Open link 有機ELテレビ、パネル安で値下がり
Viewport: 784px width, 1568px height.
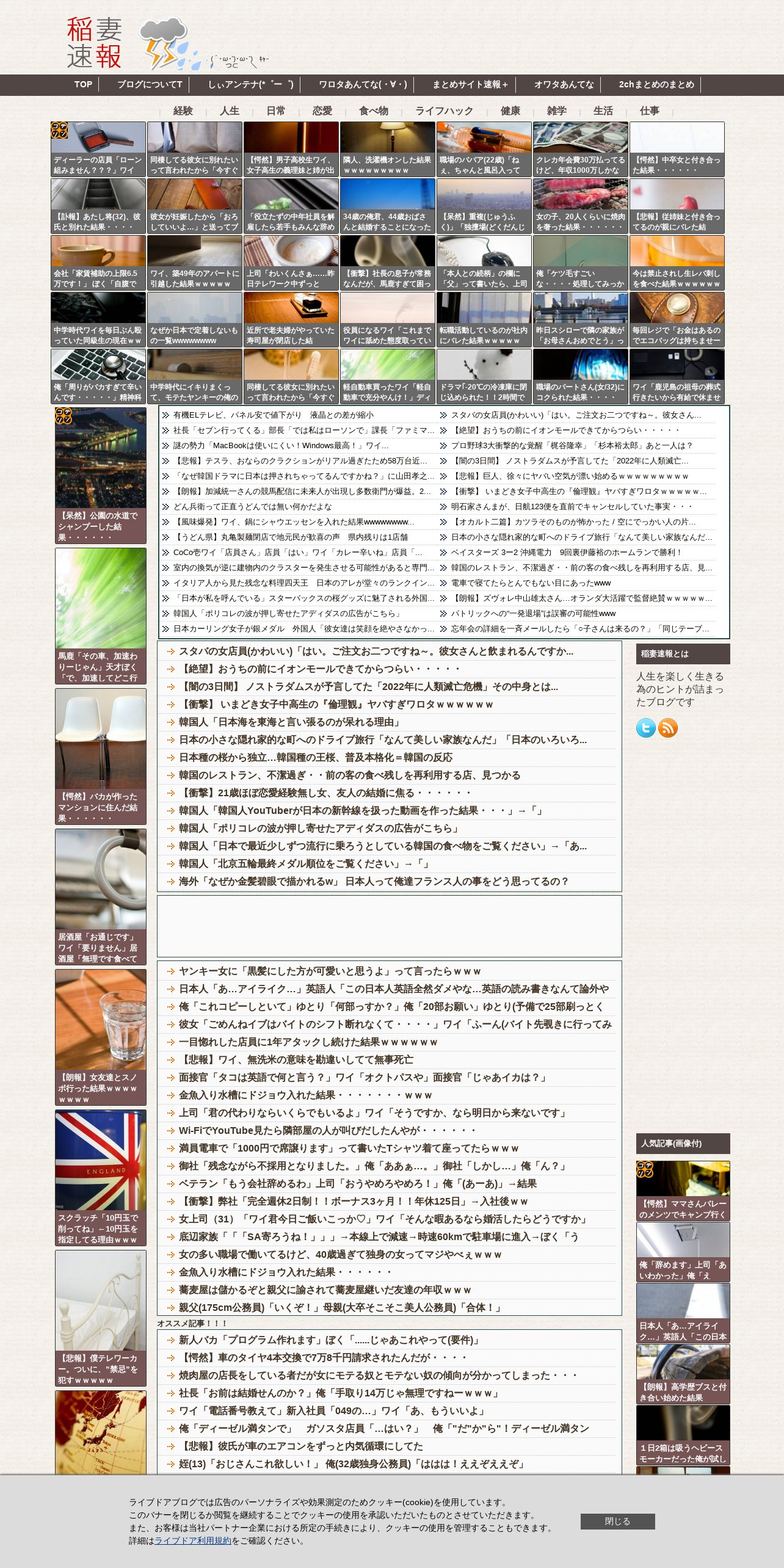273,415
